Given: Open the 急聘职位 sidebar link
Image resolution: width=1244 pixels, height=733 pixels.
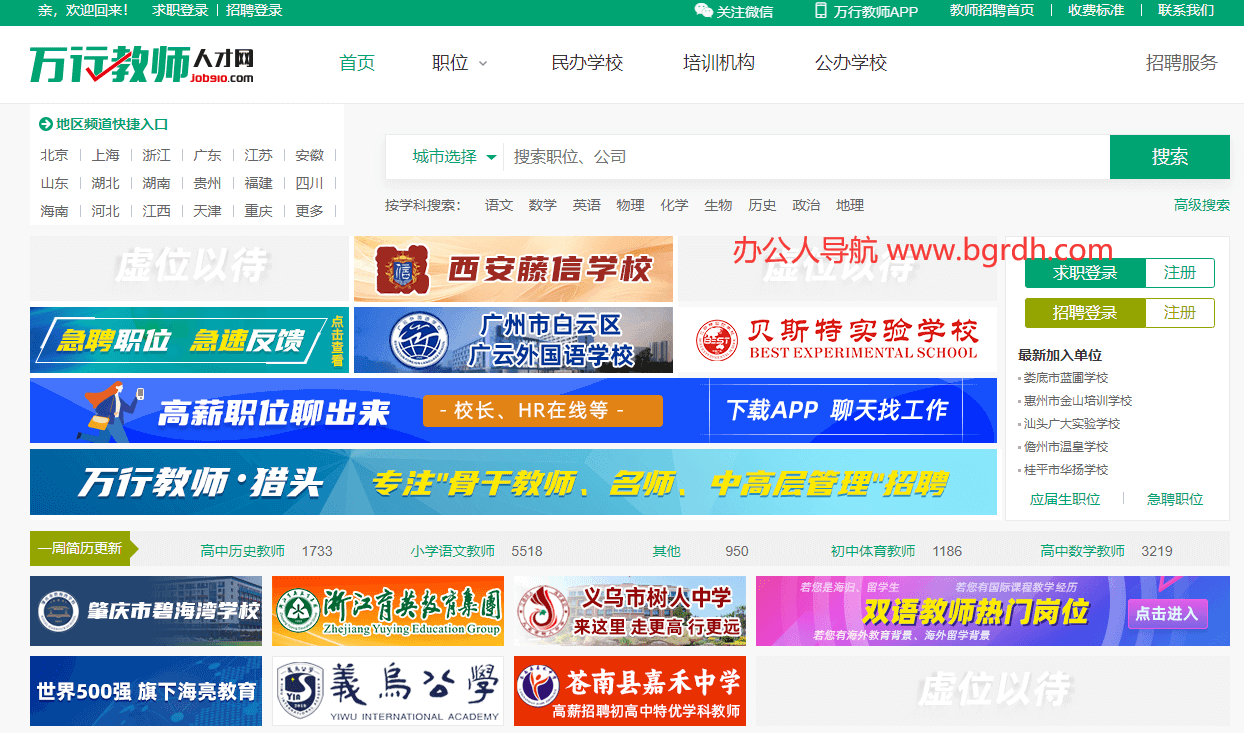Looking at the screenshot, I should (x=1175, y=499).
